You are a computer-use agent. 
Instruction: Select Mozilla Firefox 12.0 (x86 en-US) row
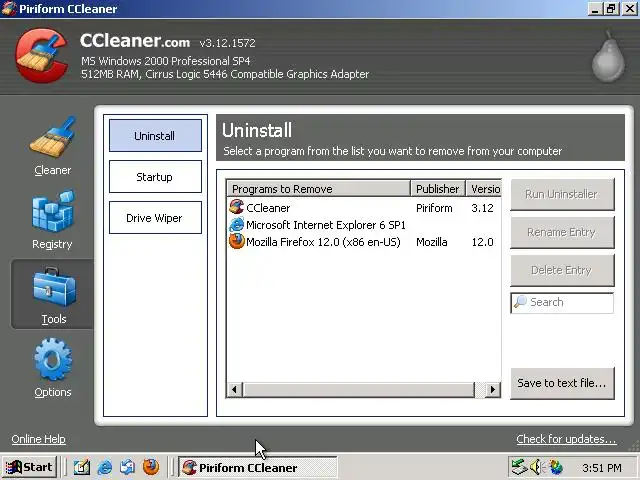[364, 242]
